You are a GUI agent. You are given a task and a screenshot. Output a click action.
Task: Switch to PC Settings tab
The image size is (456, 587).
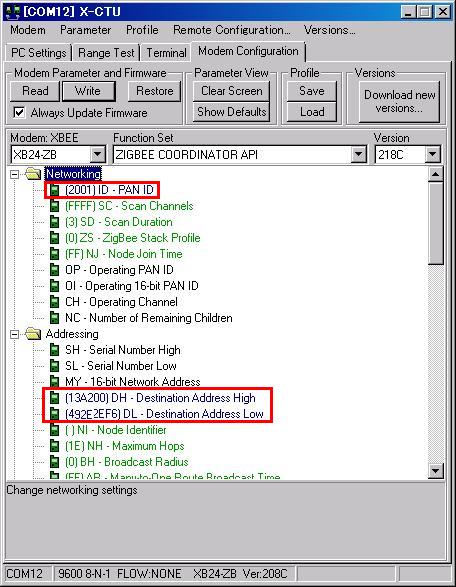coord(39,53)
